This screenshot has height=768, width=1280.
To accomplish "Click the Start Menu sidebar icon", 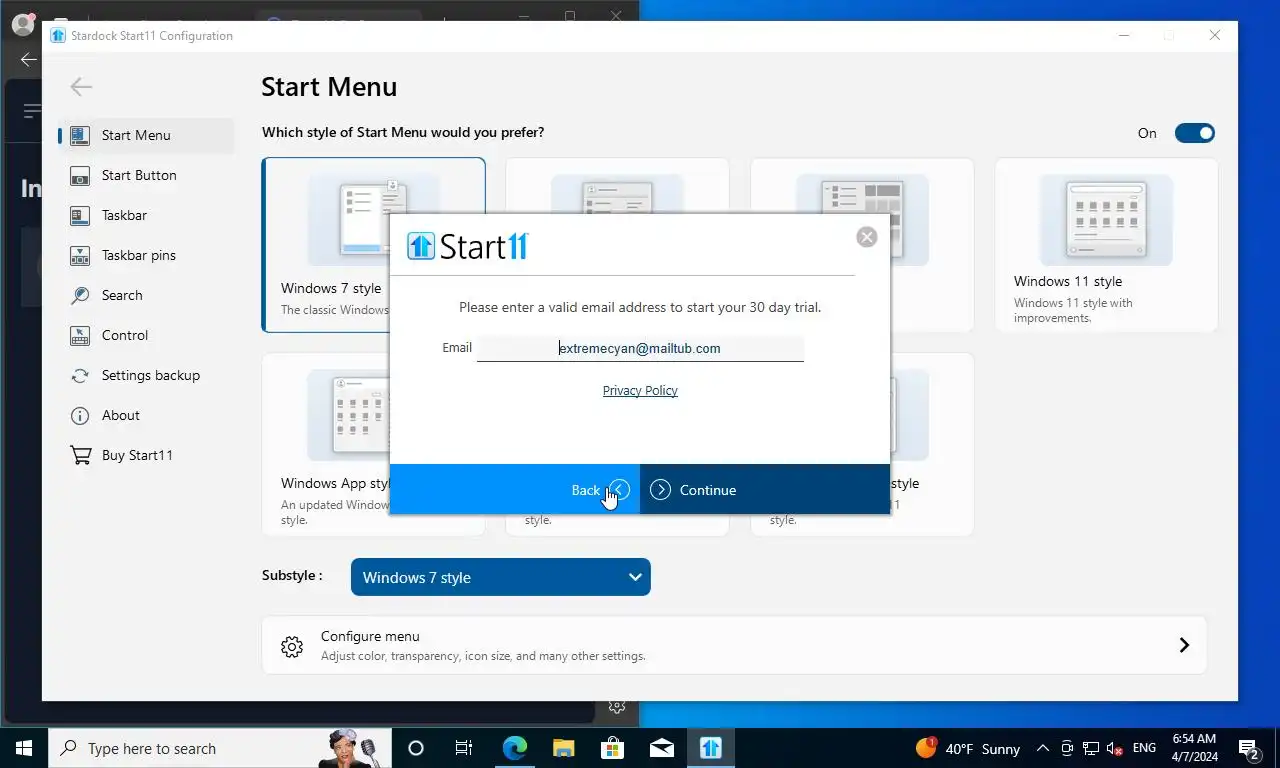I will pyautogui.click(x=80, y=136).
